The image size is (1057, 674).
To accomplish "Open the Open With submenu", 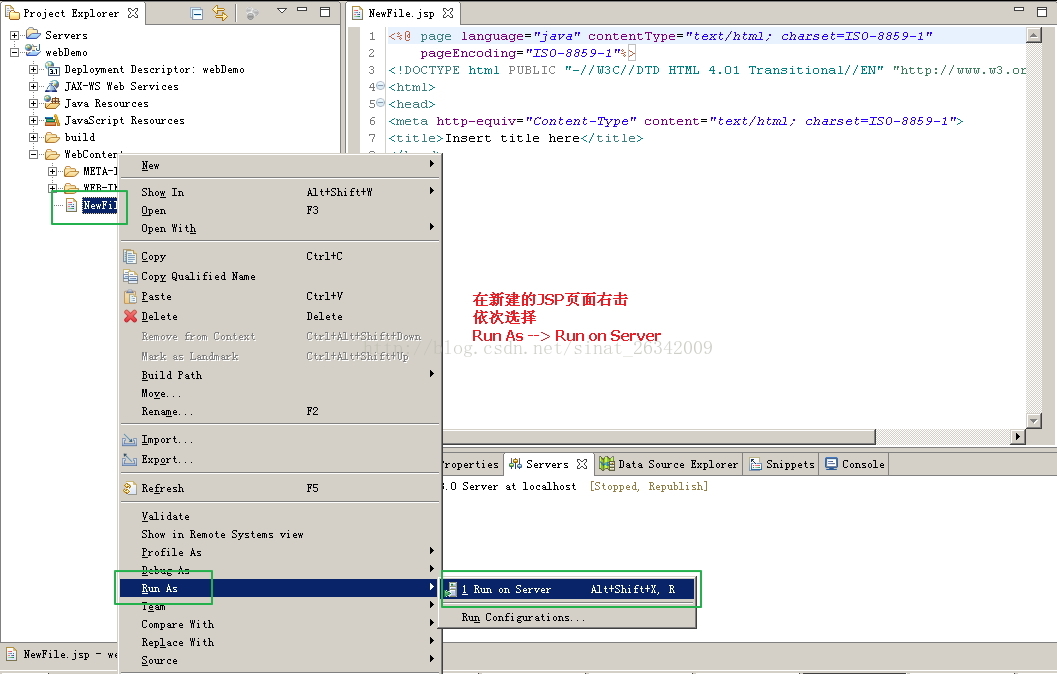I will coord(280,228).
